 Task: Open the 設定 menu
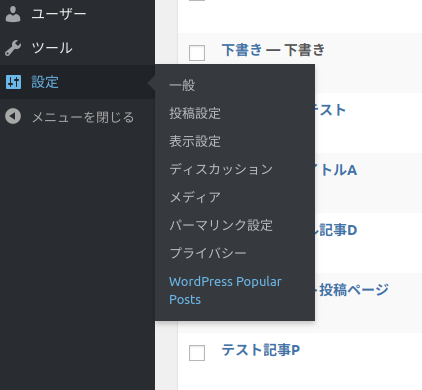77,82
